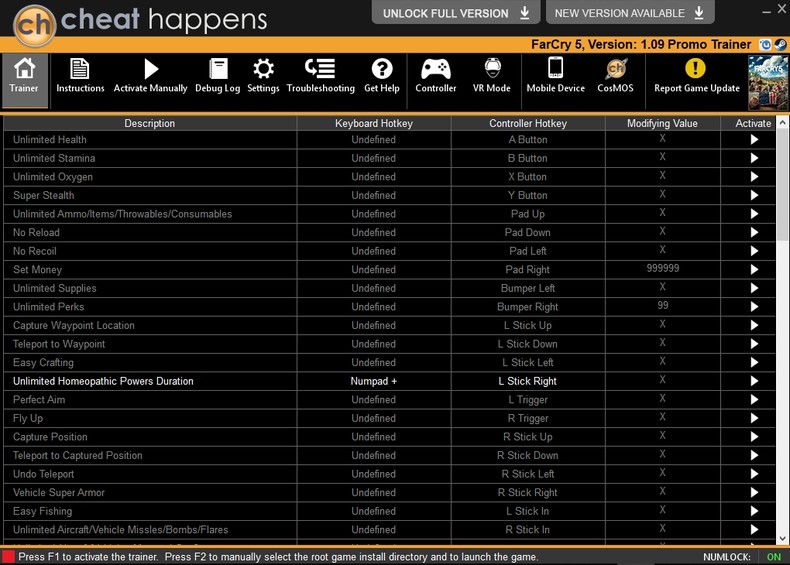Select the Set Money value 999999
790x565 pixels.
point(663,269)
